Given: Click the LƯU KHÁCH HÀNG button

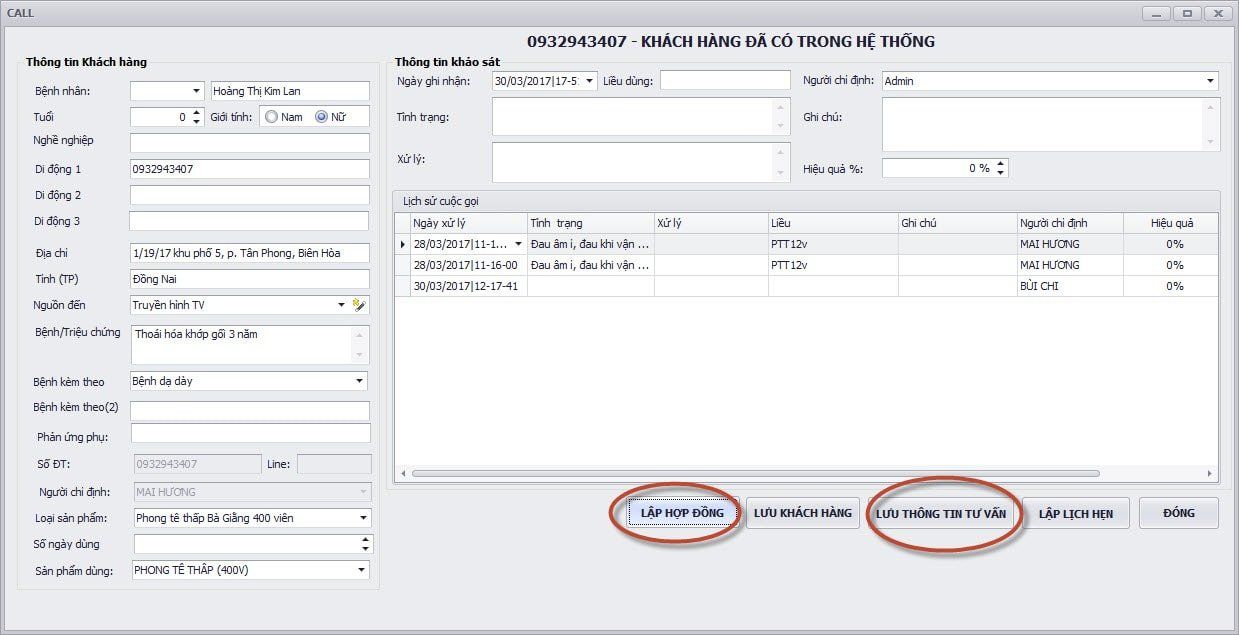Looking at the screenshot, I should [803, 514].
